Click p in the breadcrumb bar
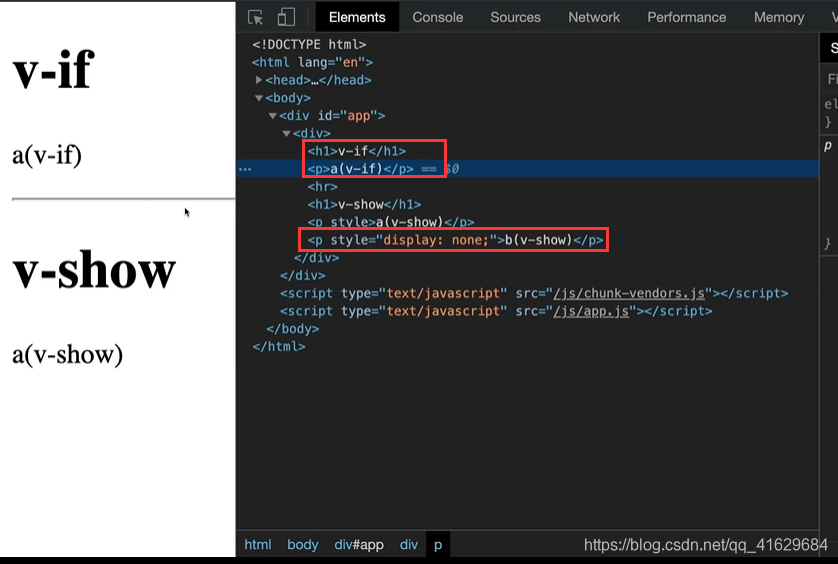The height and width of the screenshot is (564, 838). coord(438,544)
